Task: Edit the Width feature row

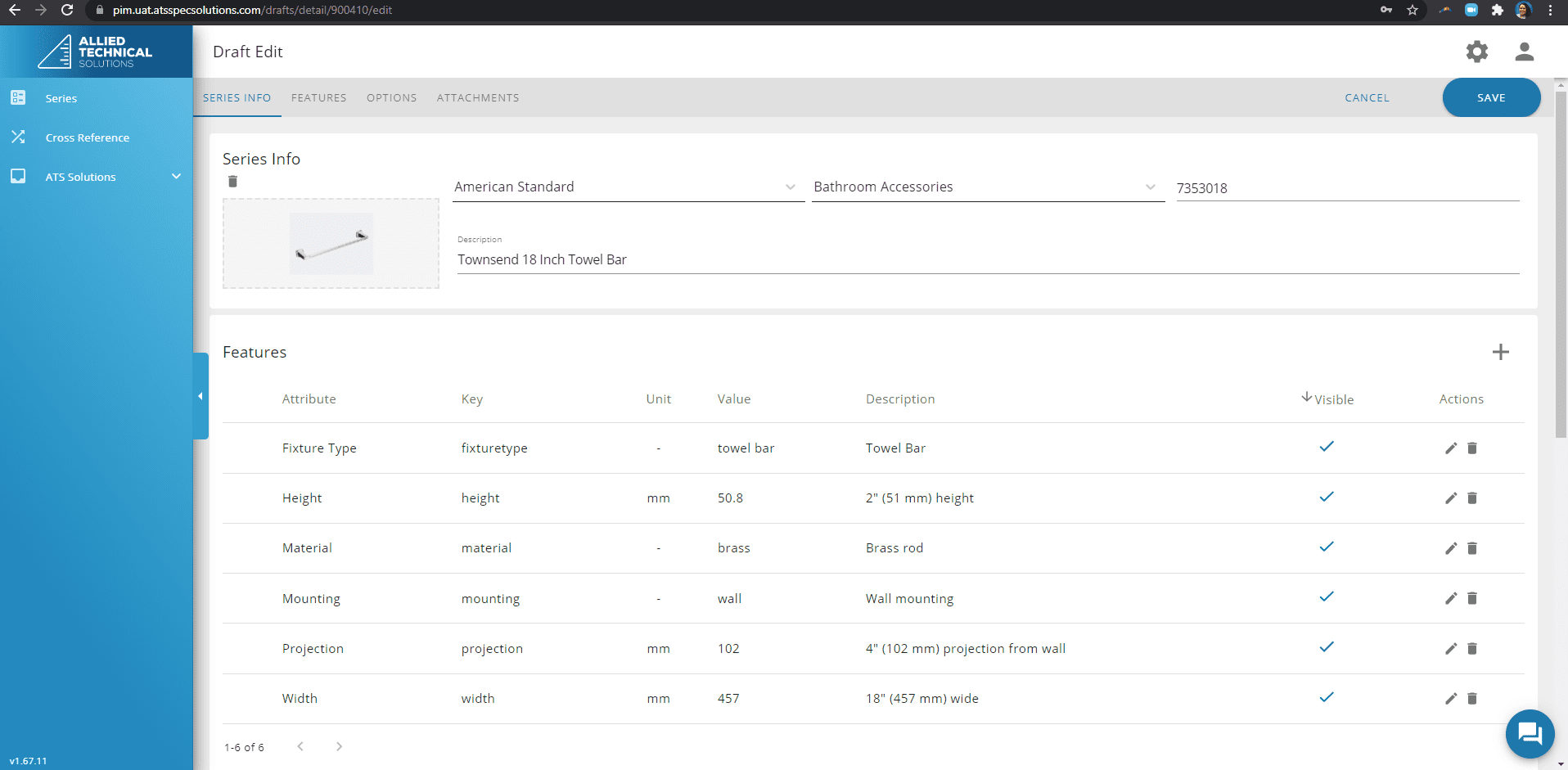Action: click(1451, 699)
